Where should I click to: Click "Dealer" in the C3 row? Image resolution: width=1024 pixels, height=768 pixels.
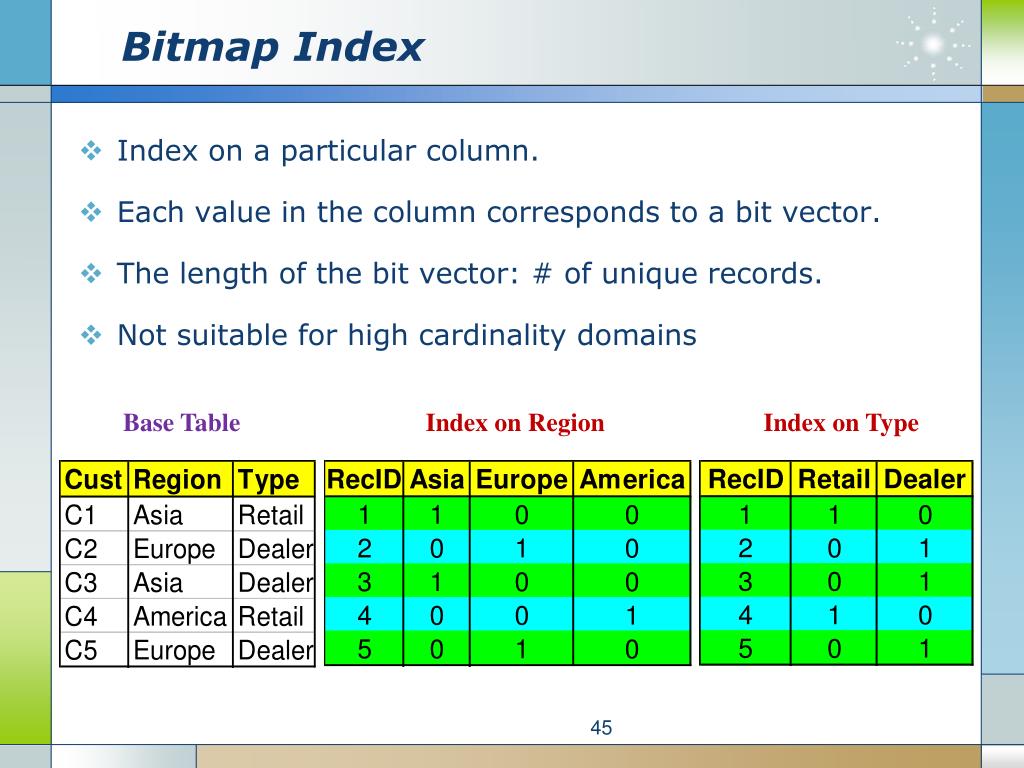pyautogui.click(x=274, y=583)
